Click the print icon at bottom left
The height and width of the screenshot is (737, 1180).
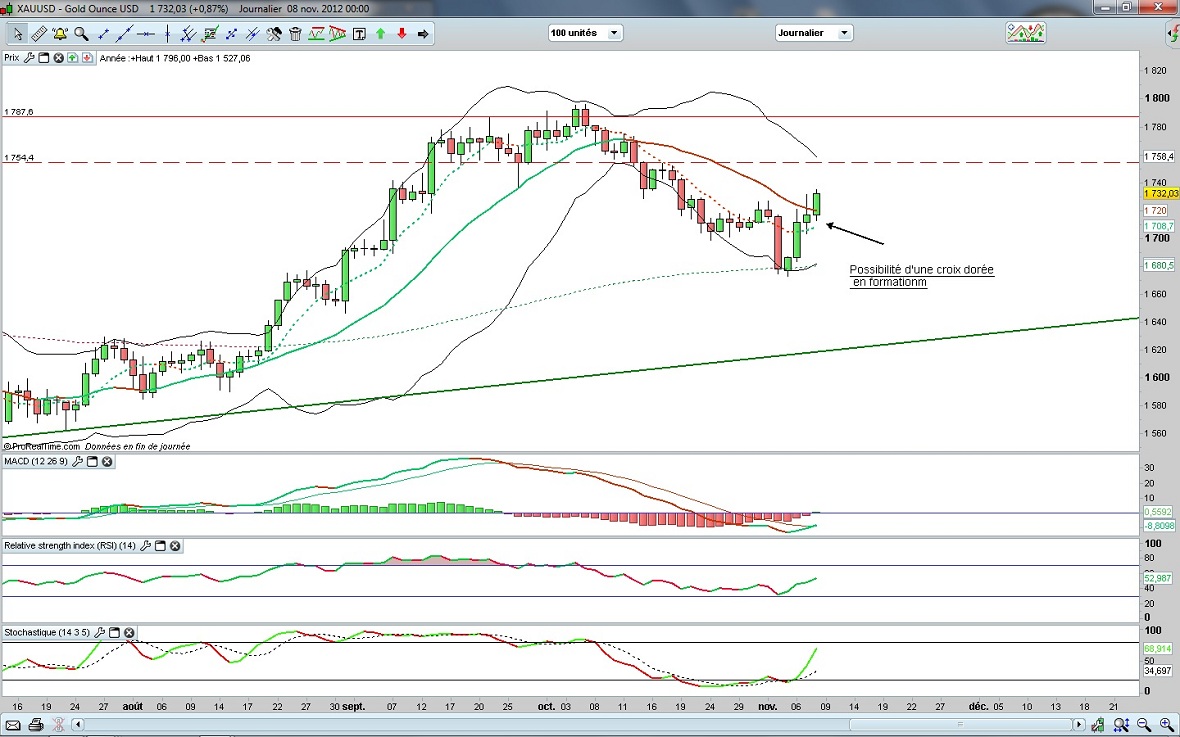point(36,724)
